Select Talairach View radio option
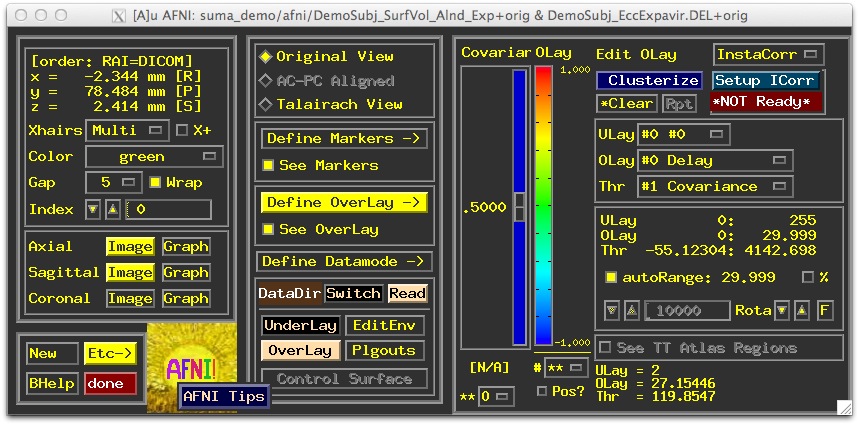 331,104
